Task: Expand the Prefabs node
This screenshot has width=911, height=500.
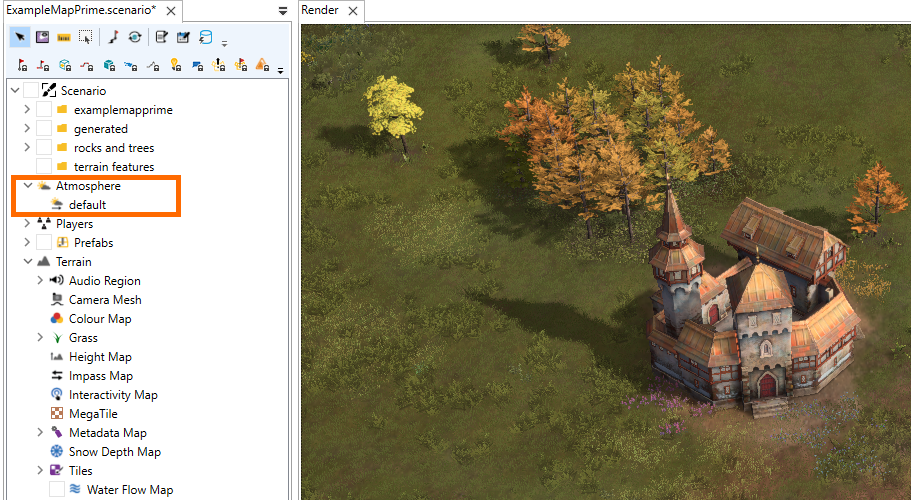Action: [27, 242]
